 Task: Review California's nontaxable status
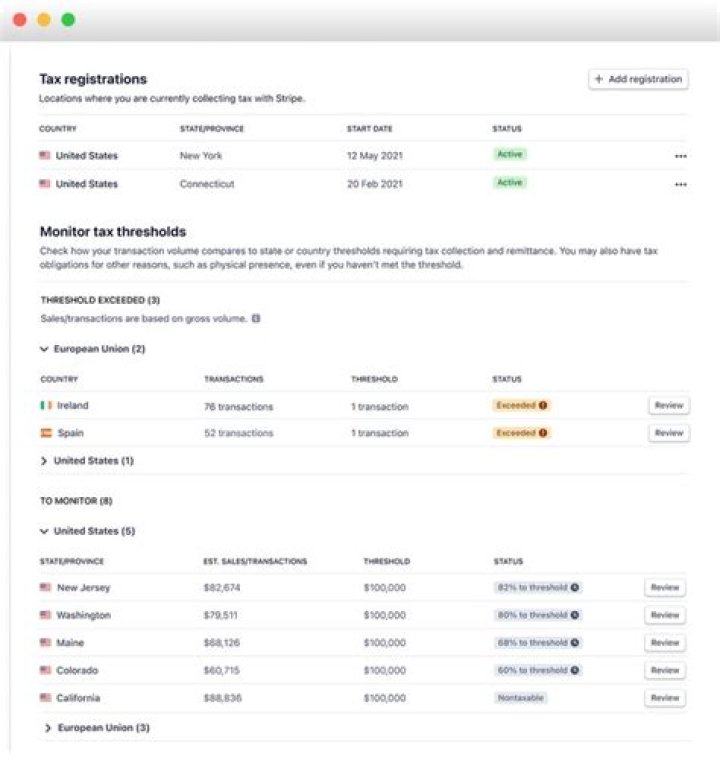tap(665, 698)
